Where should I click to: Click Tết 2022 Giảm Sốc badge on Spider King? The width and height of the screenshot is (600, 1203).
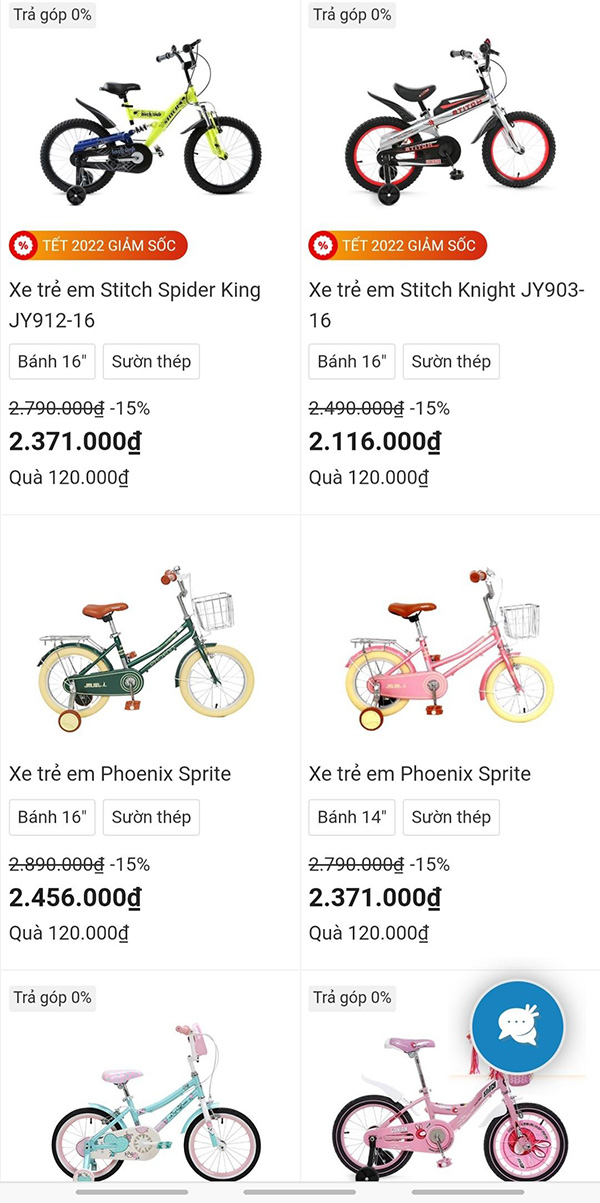point(98,245)
